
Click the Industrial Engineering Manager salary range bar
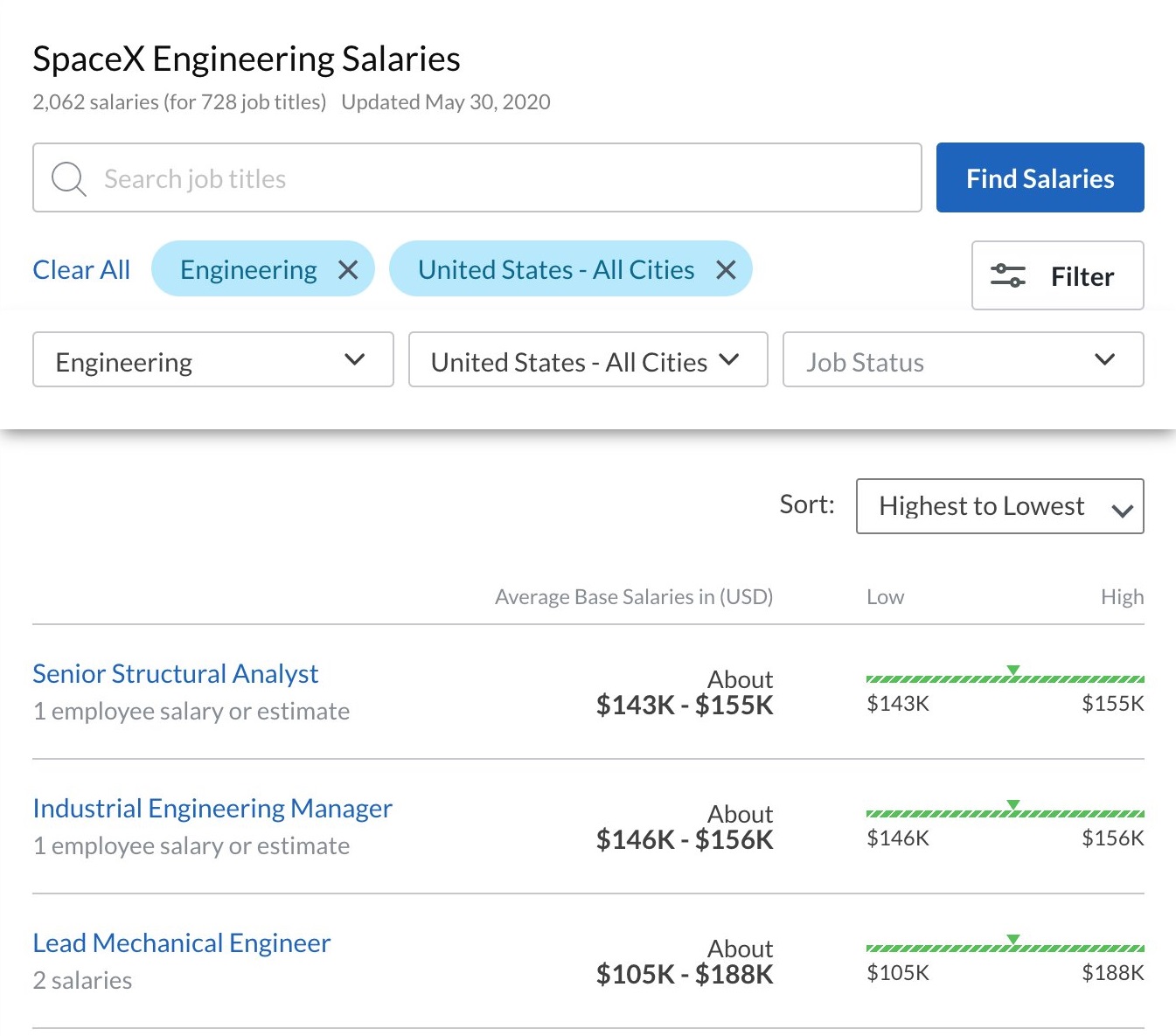coord(1006,812)
